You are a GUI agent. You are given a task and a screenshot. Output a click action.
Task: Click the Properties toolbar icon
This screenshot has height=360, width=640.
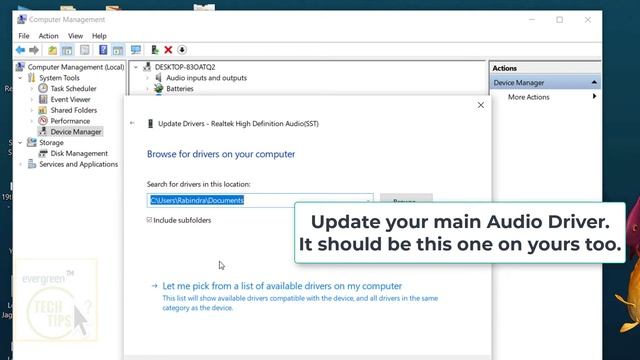pyautogui.click(x=84, y=50)
